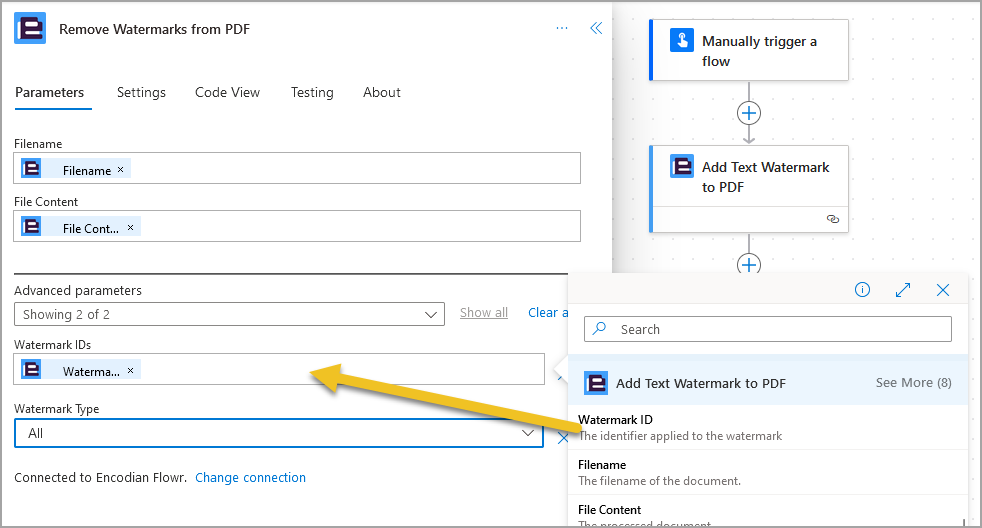Remove the Filename token
982x528 pixels.
coord(120,170)
